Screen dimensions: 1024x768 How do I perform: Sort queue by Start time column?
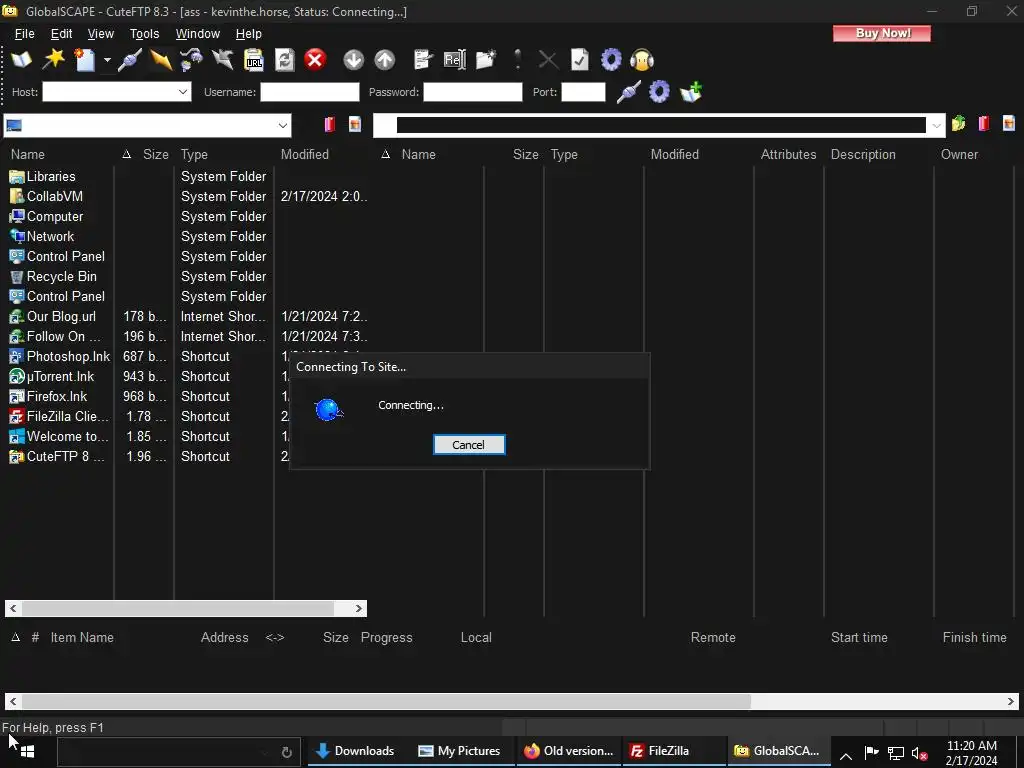[x=859, y=637]
